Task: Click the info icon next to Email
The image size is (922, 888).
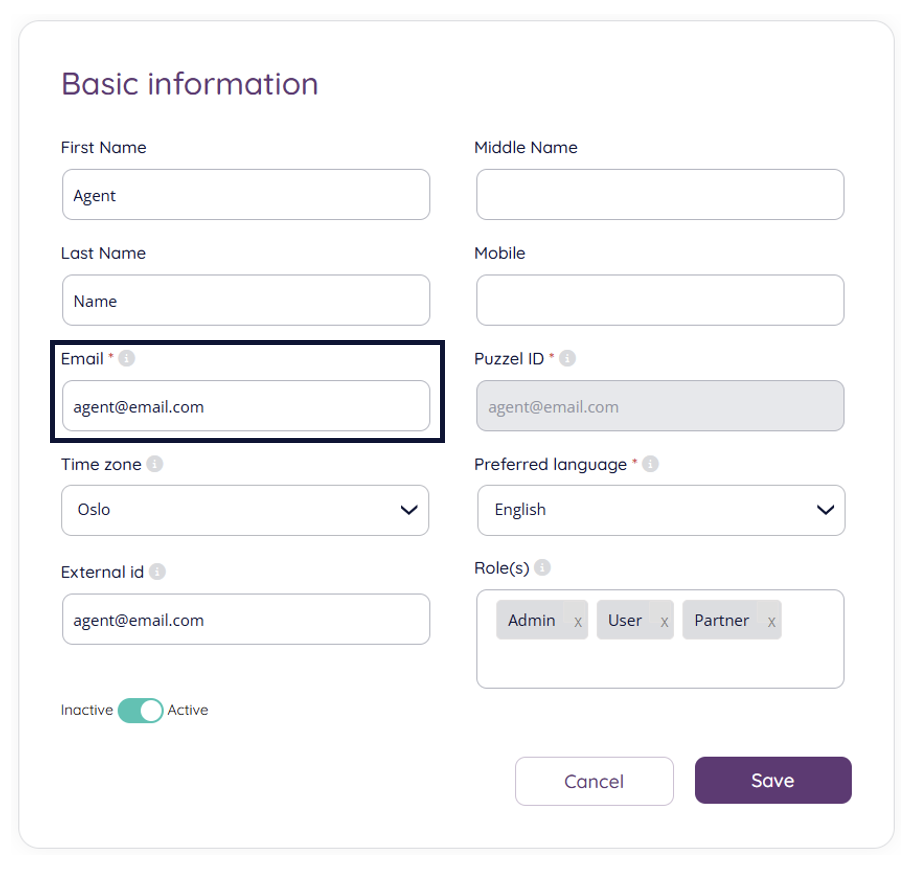Action: (x=127, y=358)
